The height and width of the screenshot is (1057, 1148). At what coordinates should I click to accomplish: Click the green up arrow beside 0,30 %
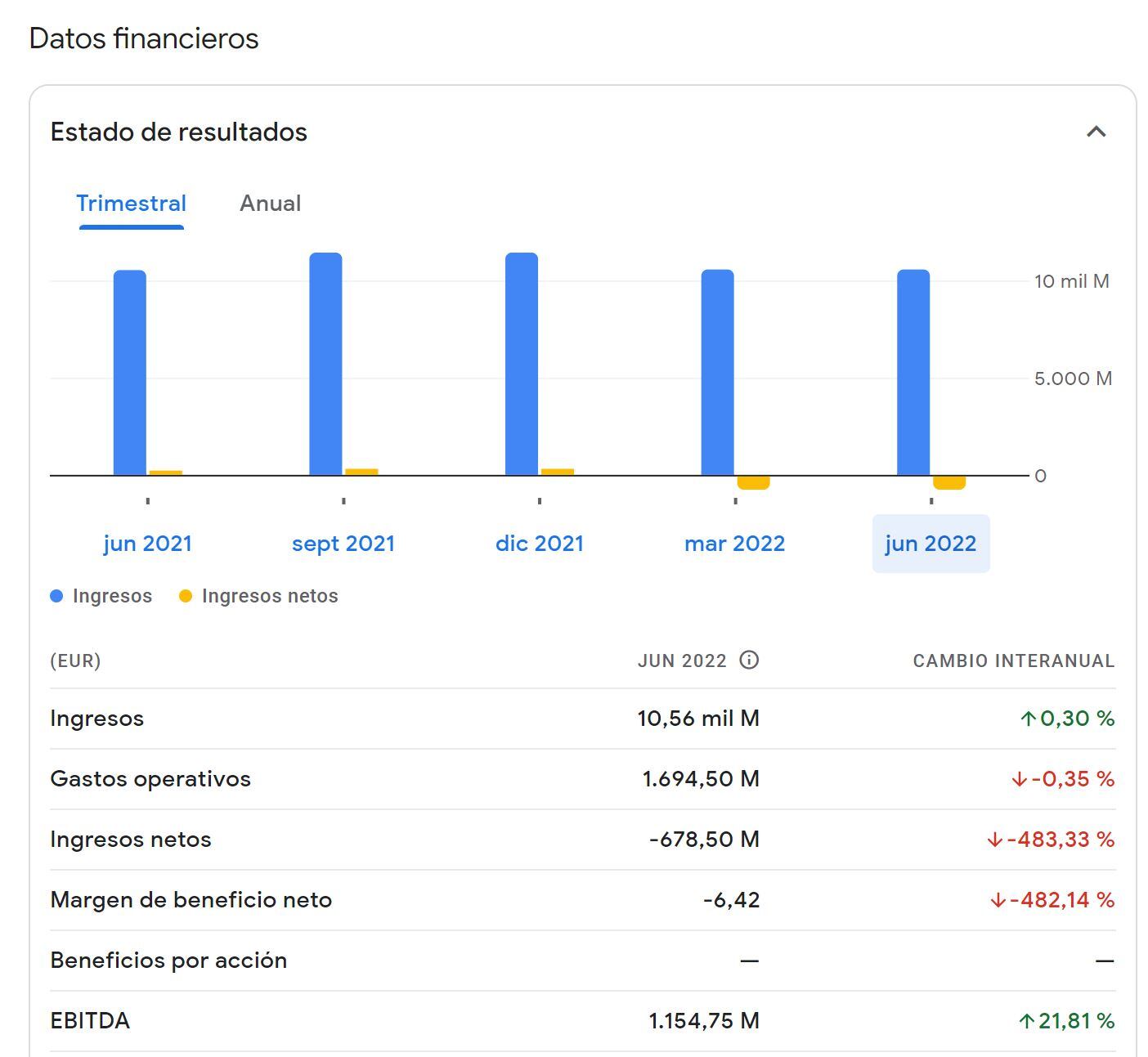tap(1028, 719)
